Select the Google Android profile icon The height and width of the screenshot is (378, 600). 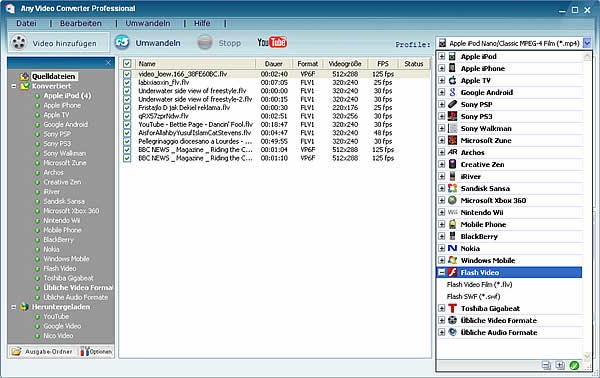coord(452,92)
